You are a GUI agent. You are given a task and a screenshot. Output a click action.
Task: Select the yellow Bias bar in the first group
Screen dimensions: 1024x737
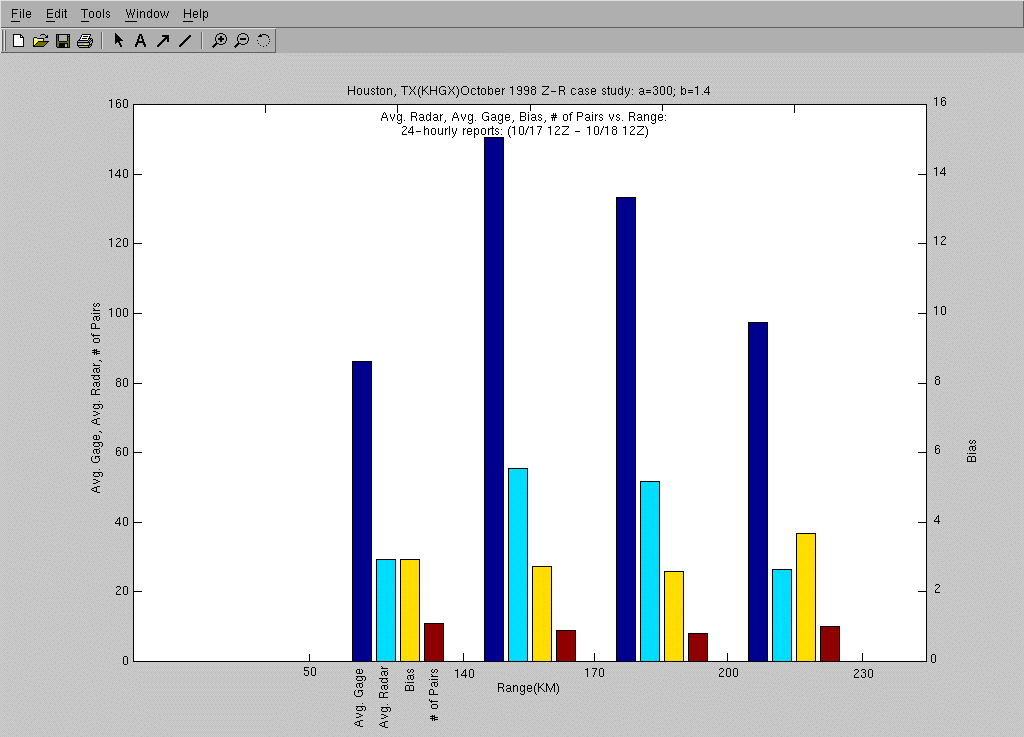click(409, 610)
